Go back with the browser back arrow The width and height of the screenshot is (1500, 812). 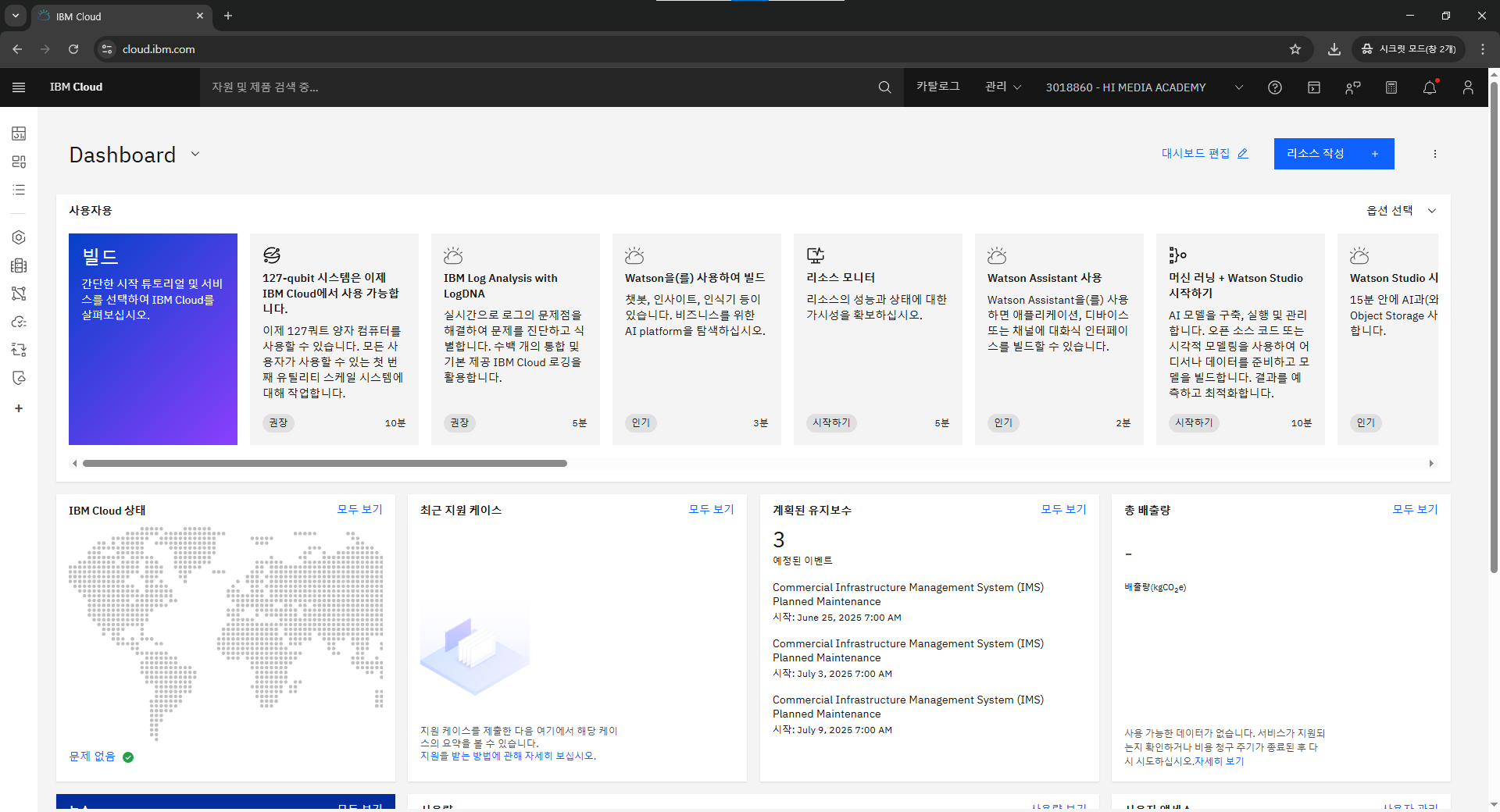coord(17,49)
